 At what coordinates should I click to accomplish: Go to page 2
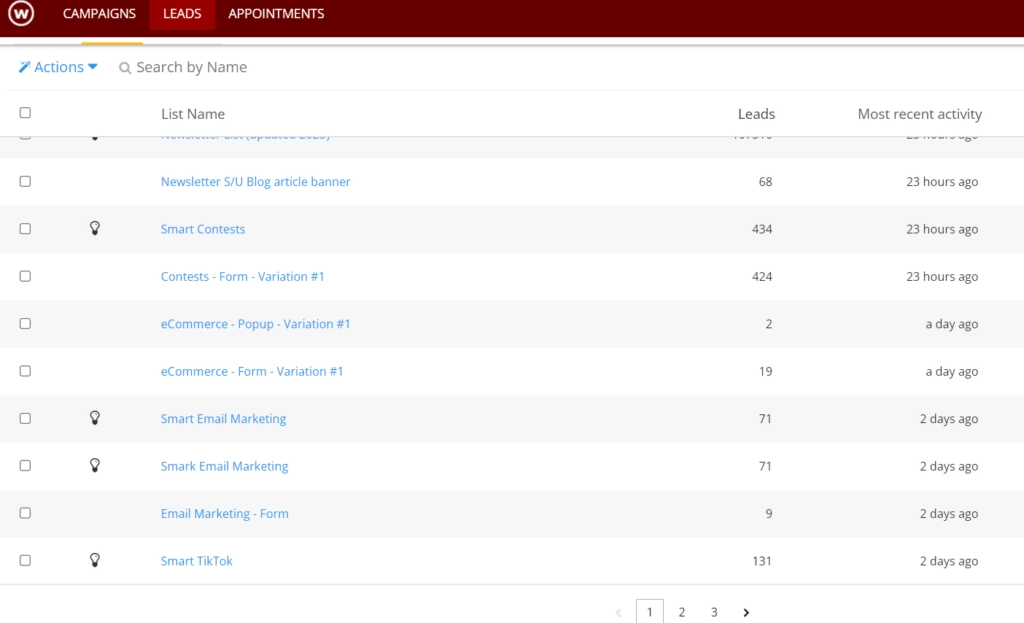coord(682,613)
